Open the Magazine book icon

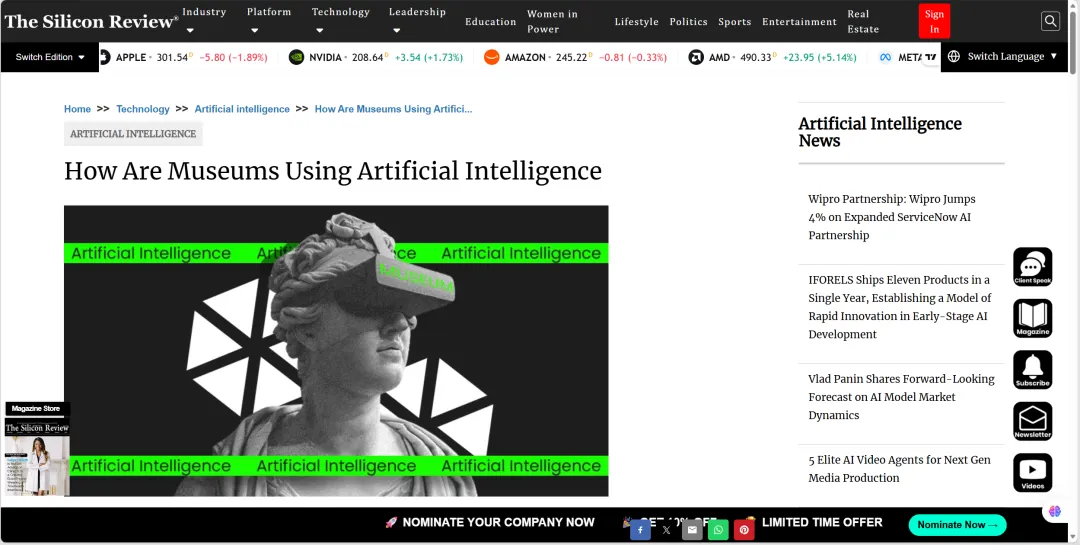[1032, 318]
